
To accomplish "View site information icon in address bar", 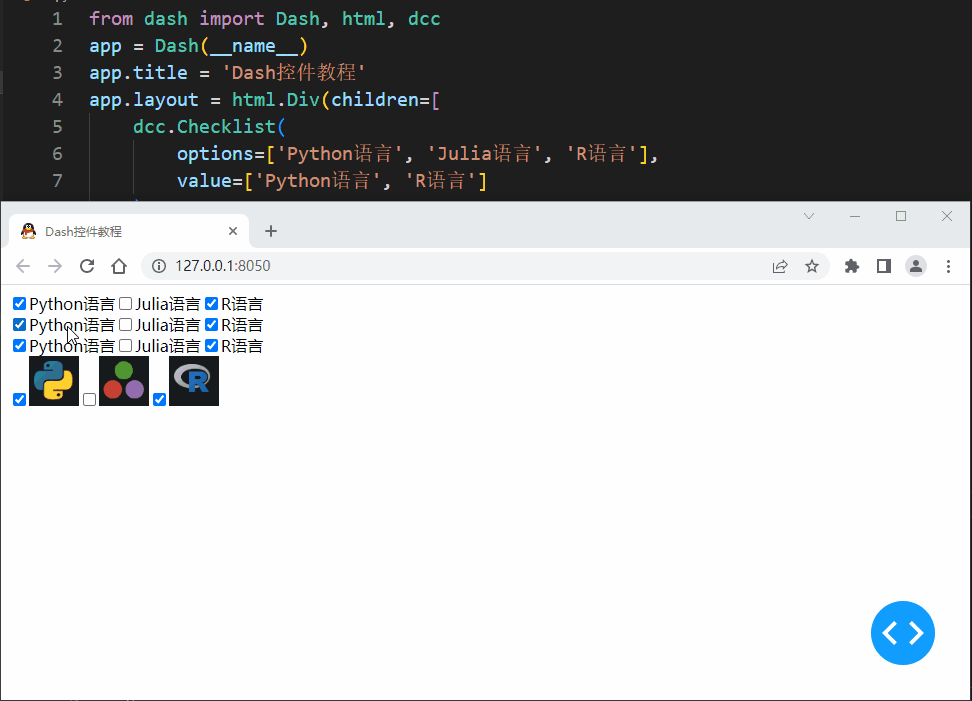I will [159, 266].
